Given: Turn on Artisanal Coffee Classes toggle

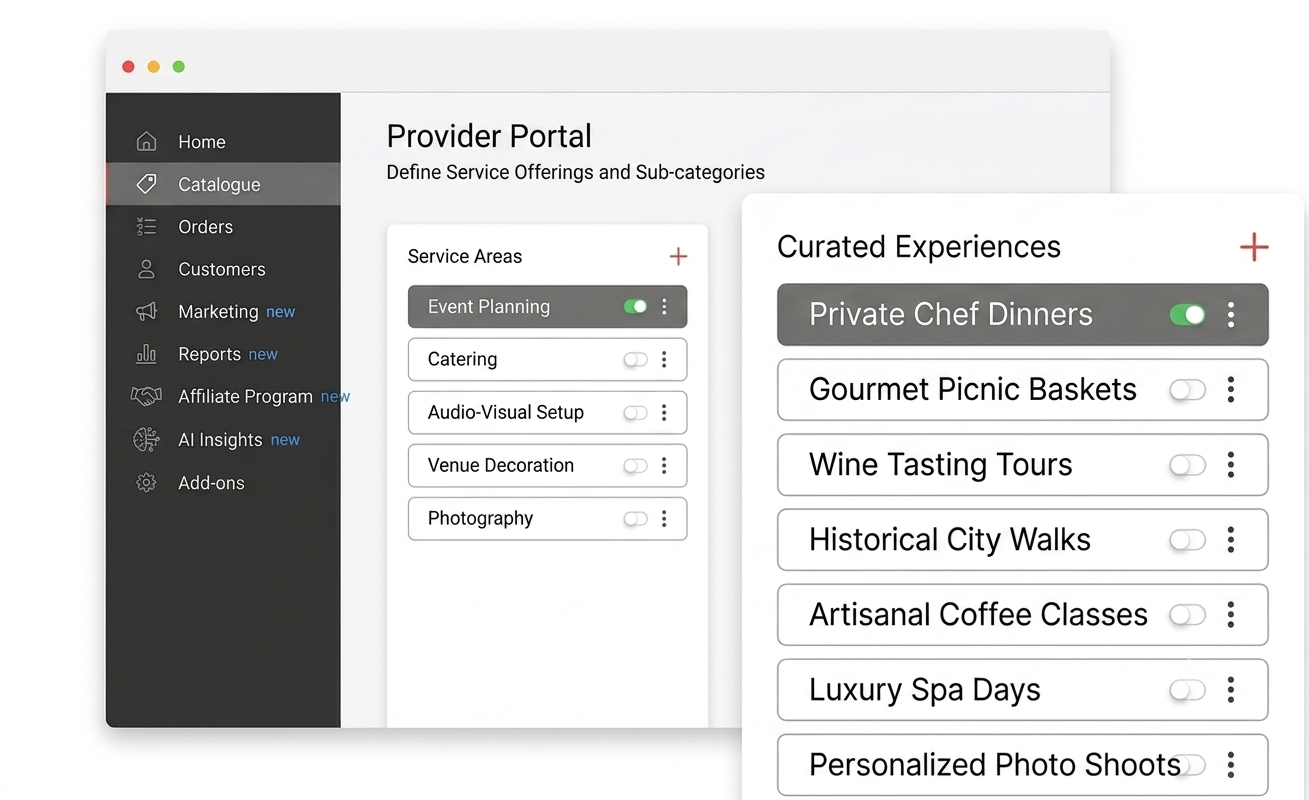Looking at the screenshot, I should click(x=1188, y=615).
